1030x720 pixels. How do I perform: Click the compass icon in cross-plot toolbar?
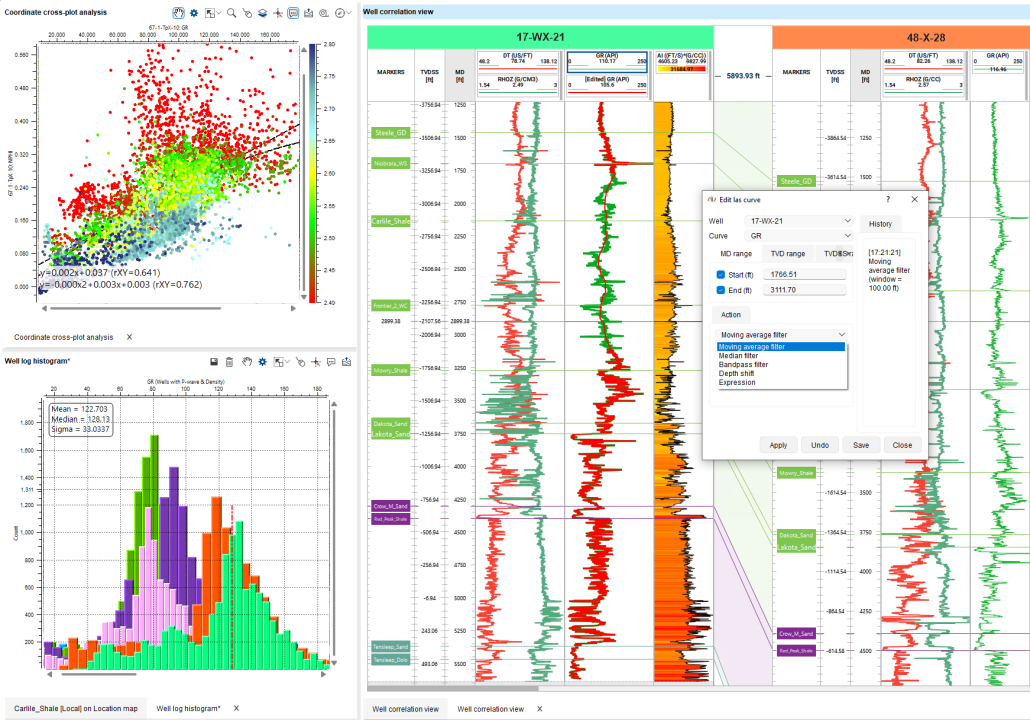(x=340, y=13)
